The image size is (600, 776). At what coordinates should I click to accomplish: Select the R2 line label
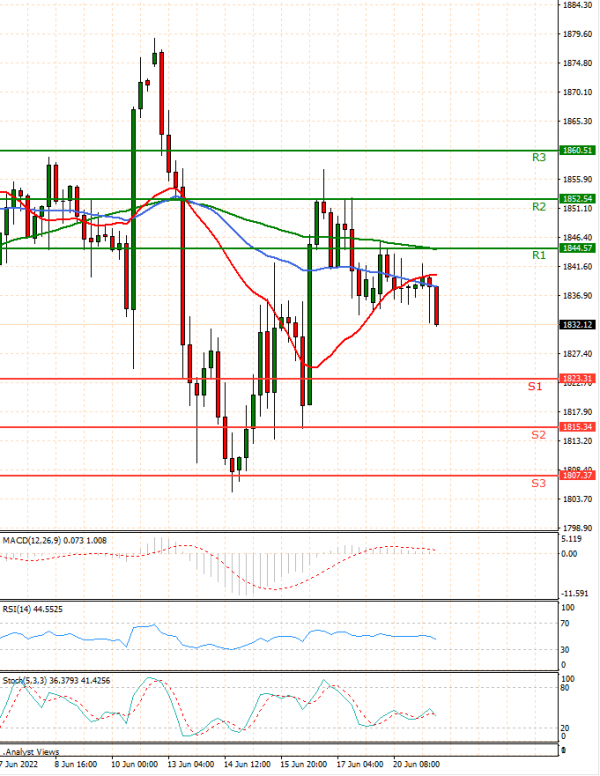[539, 207]
